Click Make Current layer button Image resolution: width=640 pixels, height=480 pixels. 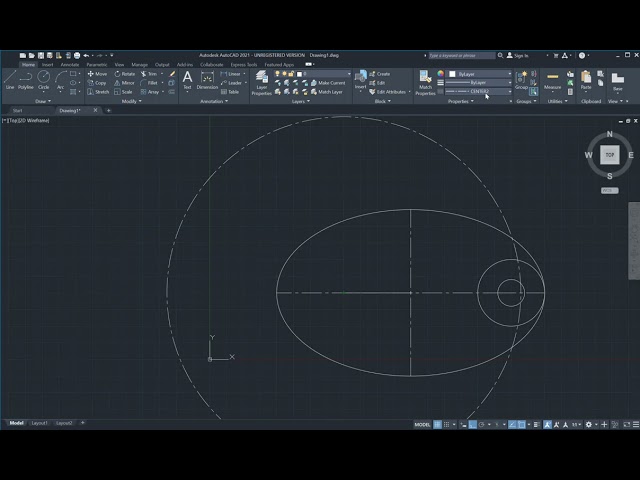[x=328, y=83]
